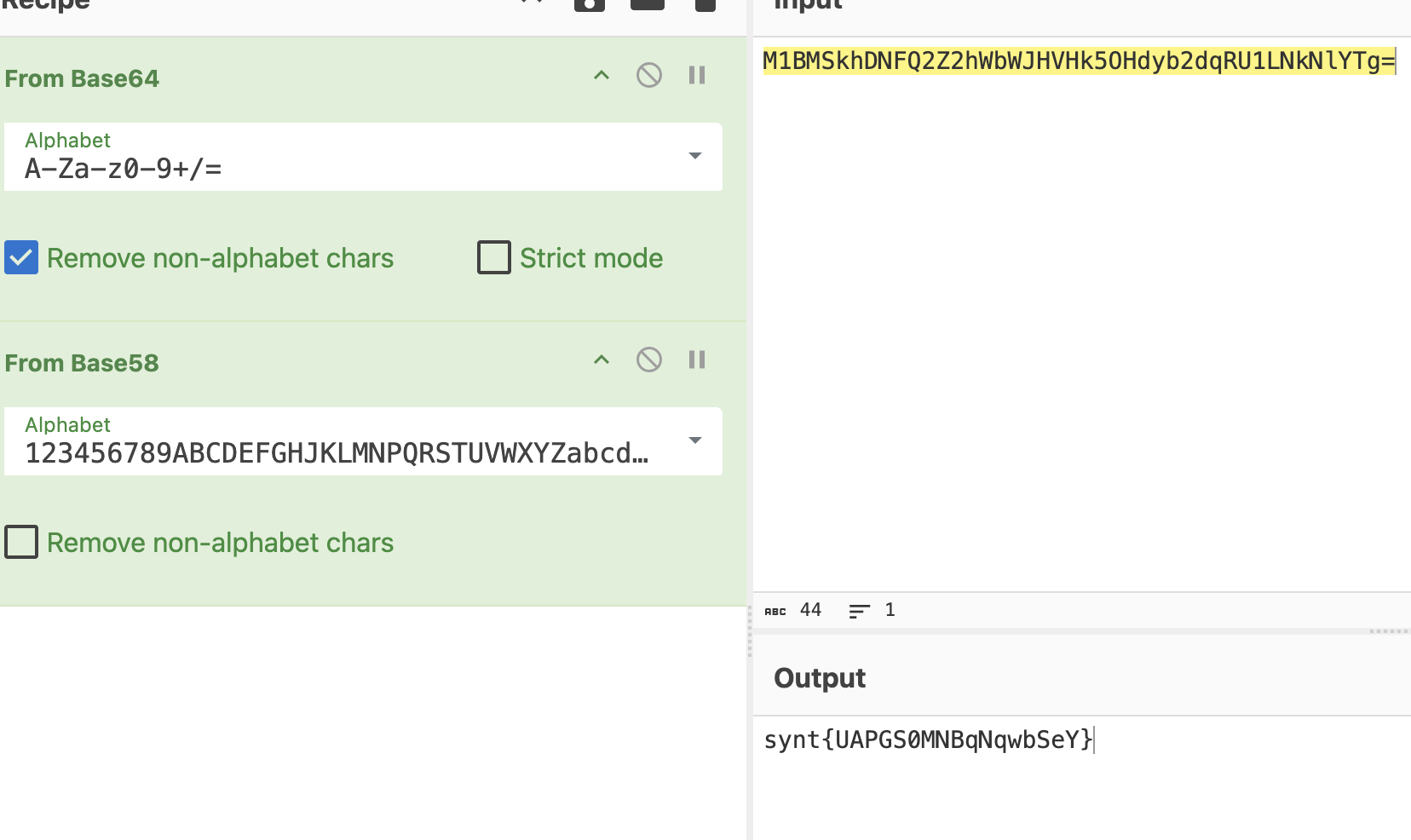Click the load recipe folder icon

click(x=647, y=4)
